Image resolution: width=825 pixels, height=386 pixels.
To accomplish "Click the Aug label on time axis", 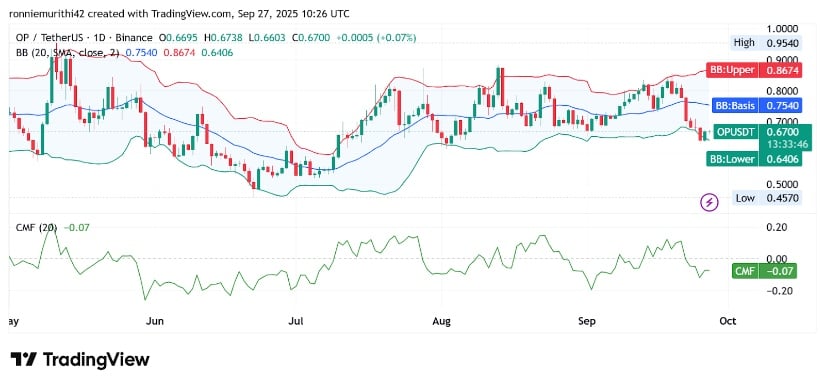I will [442, 321].
